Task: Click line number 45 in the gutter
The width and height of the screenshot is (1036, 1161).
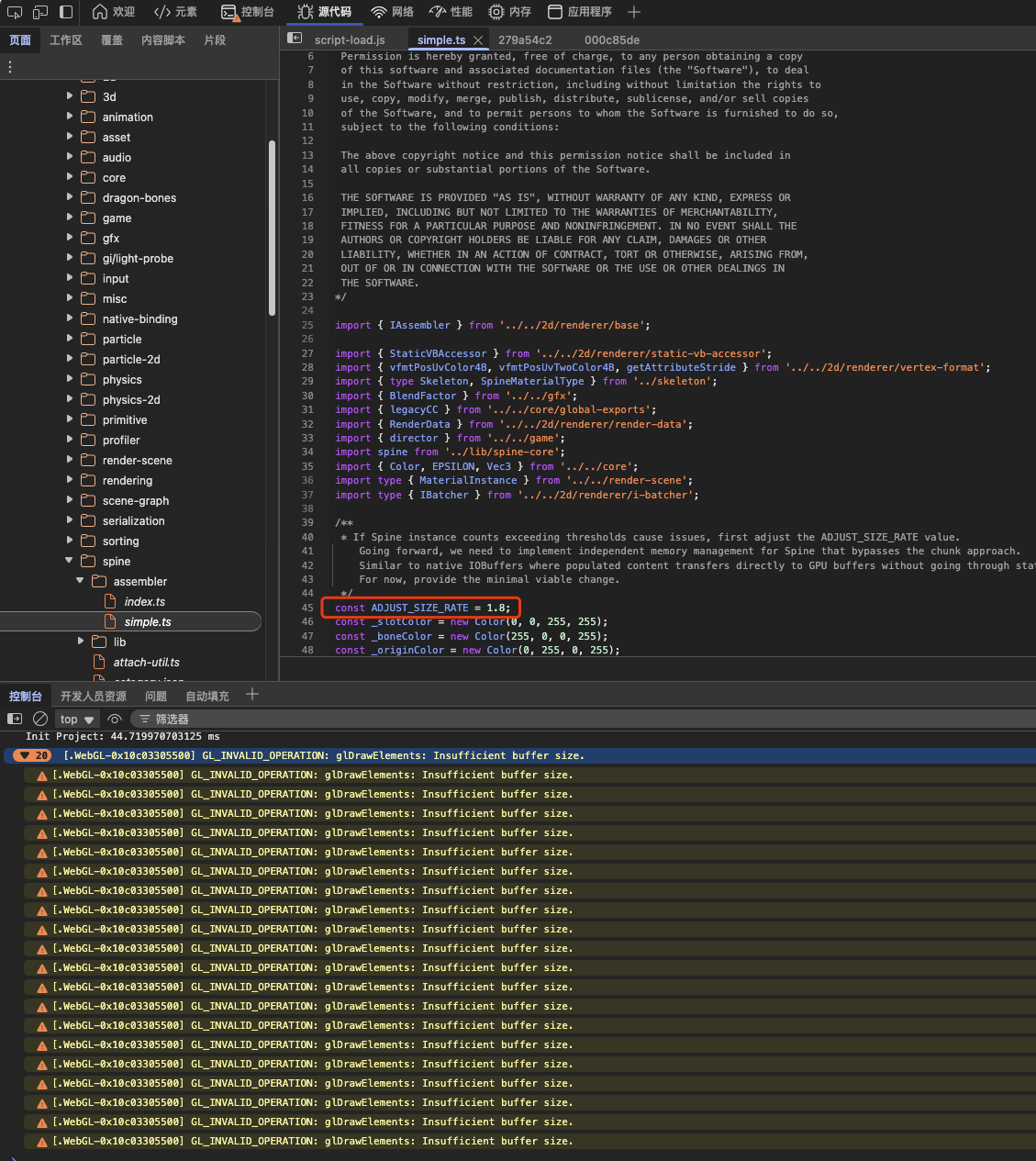Action: tap(307, 608)
